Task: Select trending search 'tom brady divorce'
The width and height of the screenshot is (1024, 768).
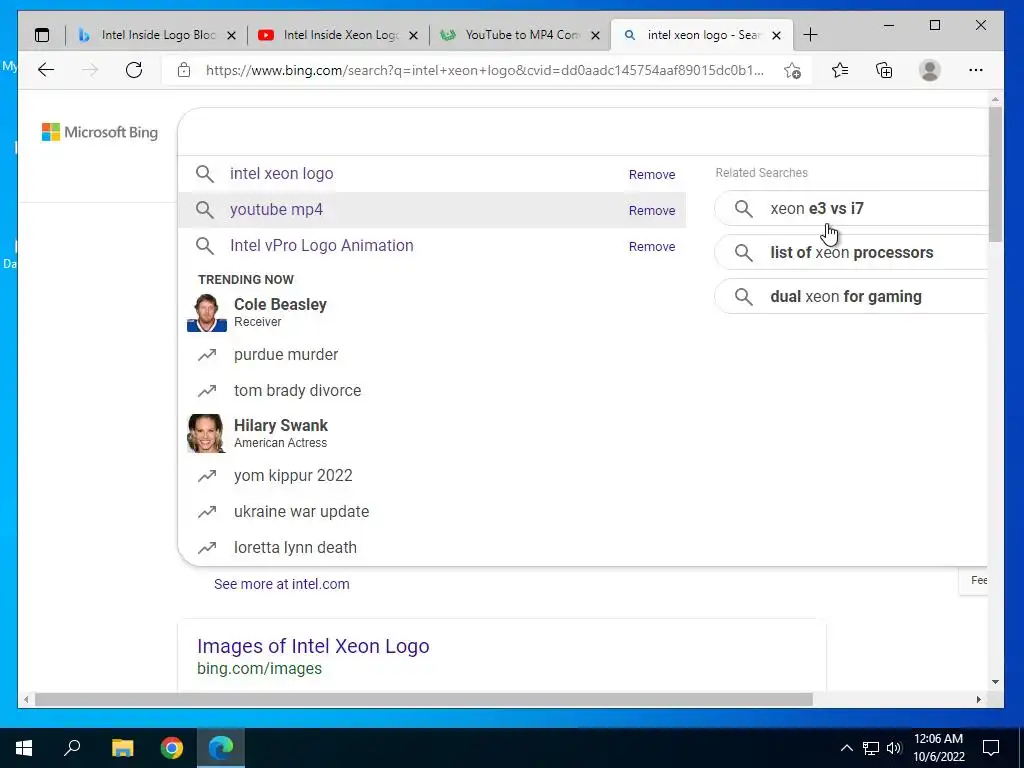Action: [x=297, y=391]
